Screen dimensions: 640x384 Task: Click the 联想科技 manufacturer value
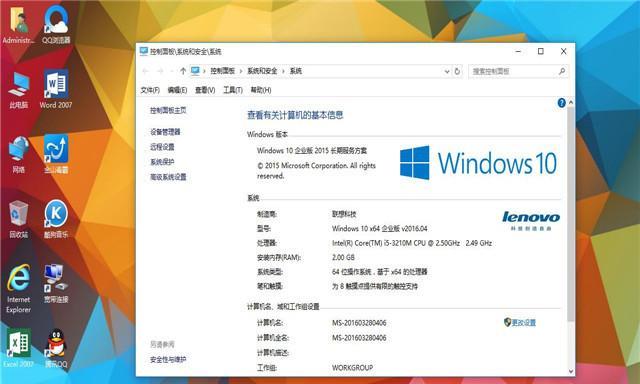(x=344, y=214)
